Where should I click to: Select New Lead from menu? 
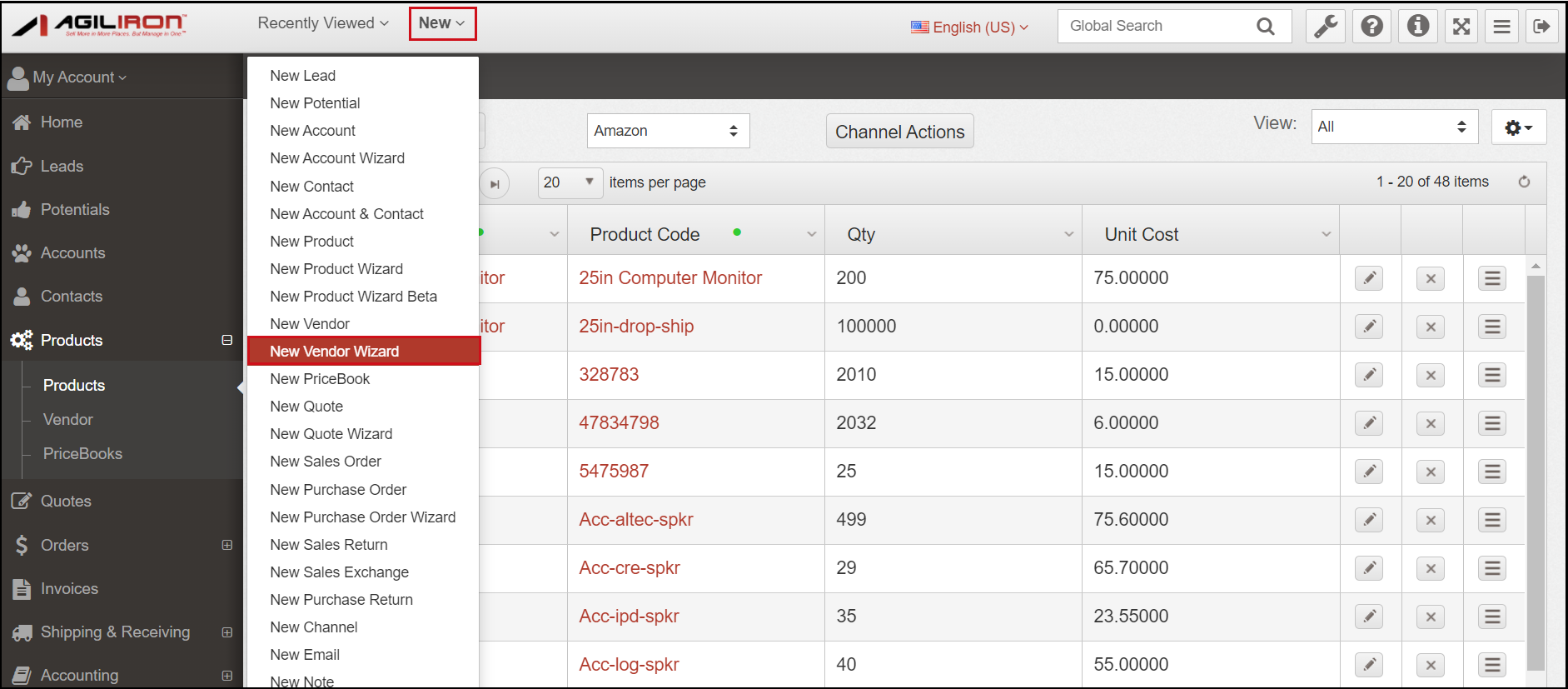303,76
